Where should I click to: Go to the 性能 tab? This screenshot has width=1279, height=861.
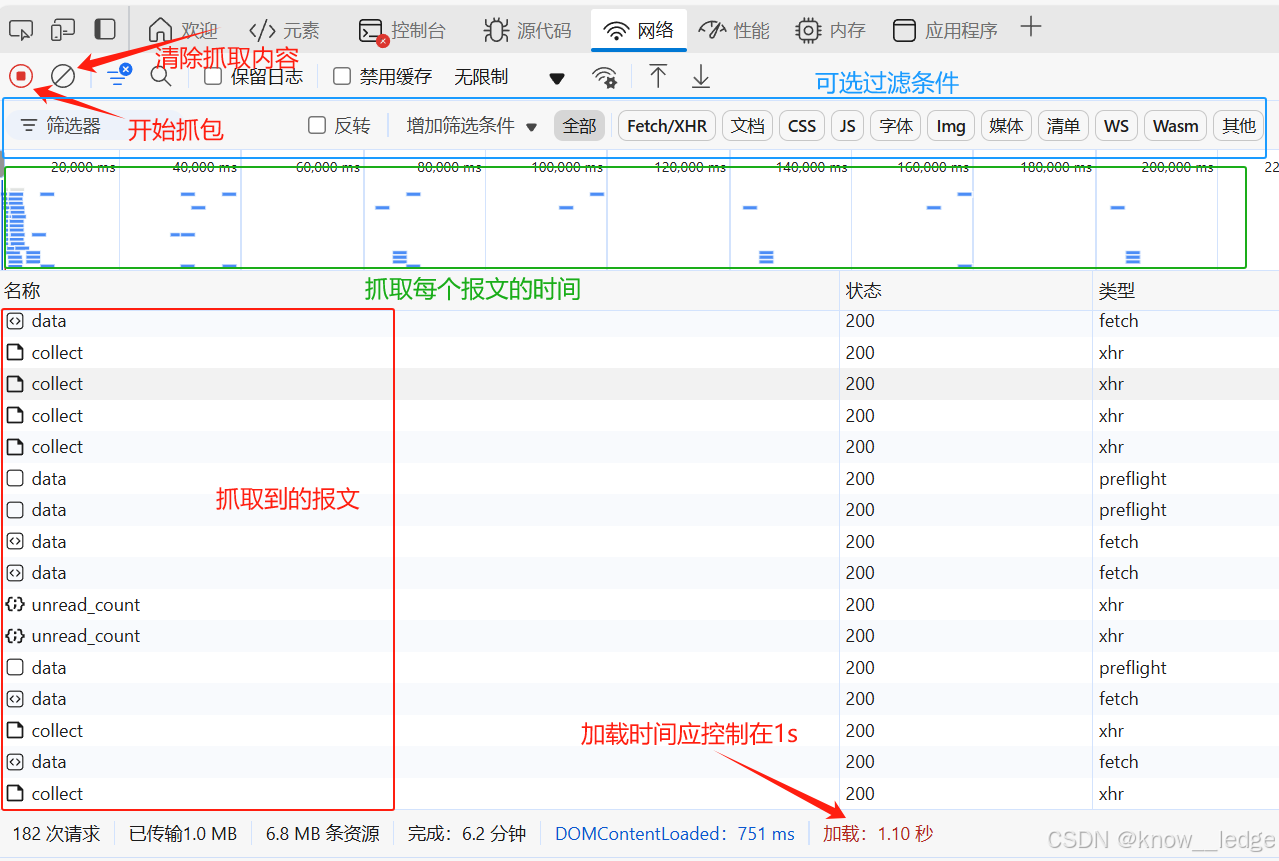734,30
